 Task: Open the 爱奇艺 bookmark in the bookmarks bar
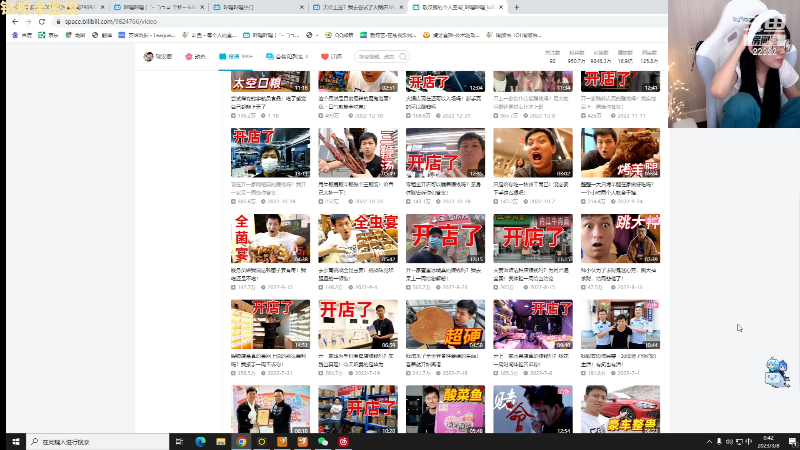click(x=388, y=35)
